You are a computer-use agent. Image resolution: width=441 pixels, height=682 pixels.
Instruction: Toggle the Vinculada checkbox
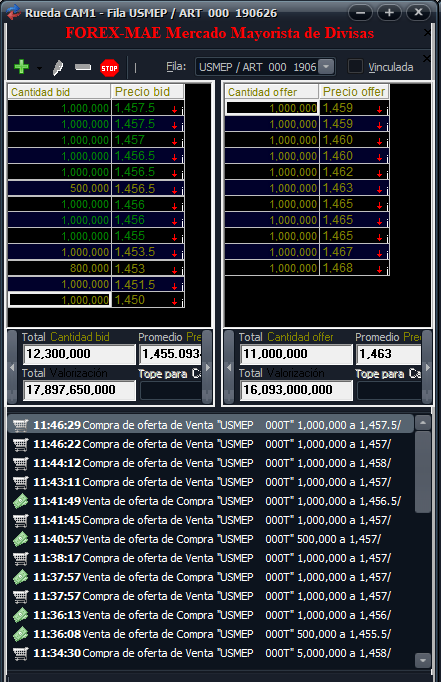point(355,67)
